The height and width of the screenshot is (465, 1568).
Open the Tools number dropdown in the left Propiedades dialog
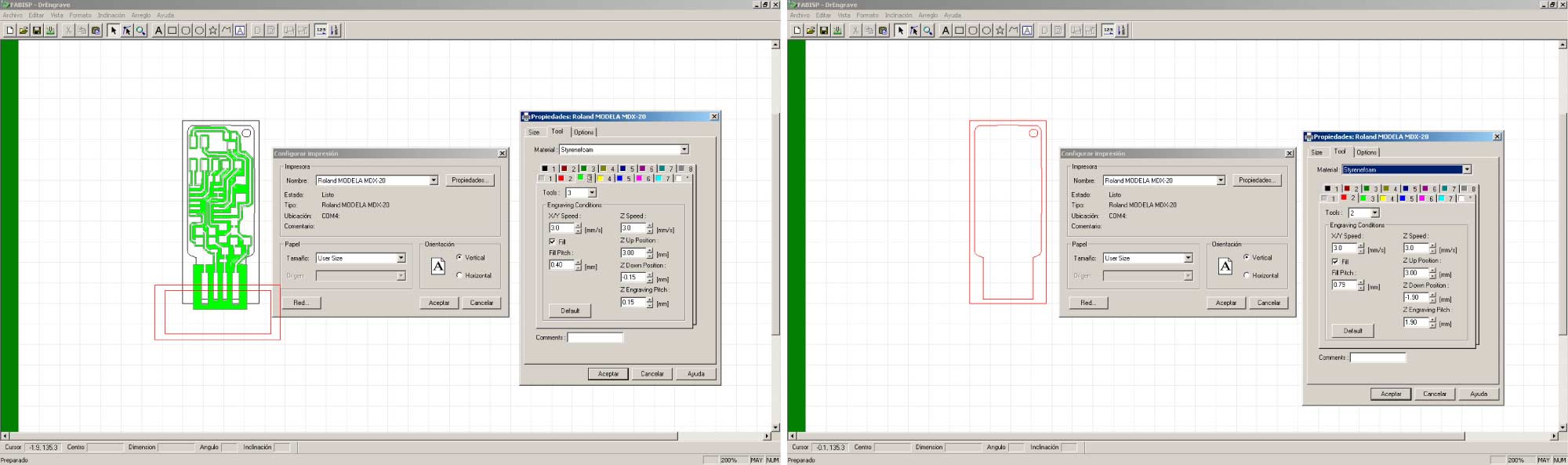[592, 193]
